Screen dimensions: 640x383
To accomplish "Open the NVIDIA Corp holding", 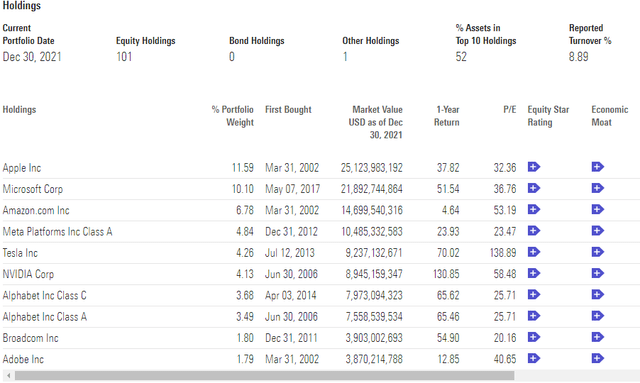I will [28, 274].
